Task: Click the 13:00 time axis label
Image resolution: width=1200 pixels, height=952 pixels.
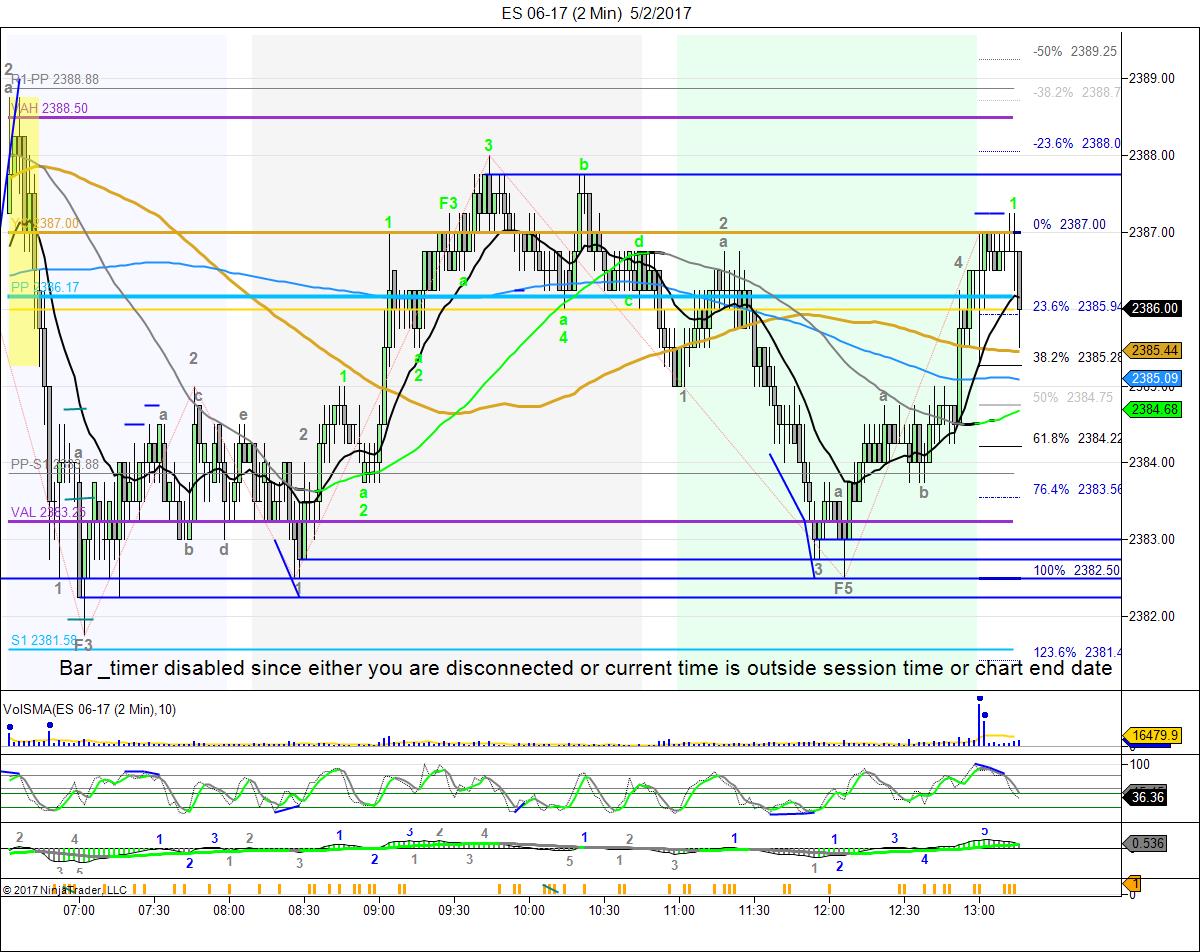Action: point(979,909)
